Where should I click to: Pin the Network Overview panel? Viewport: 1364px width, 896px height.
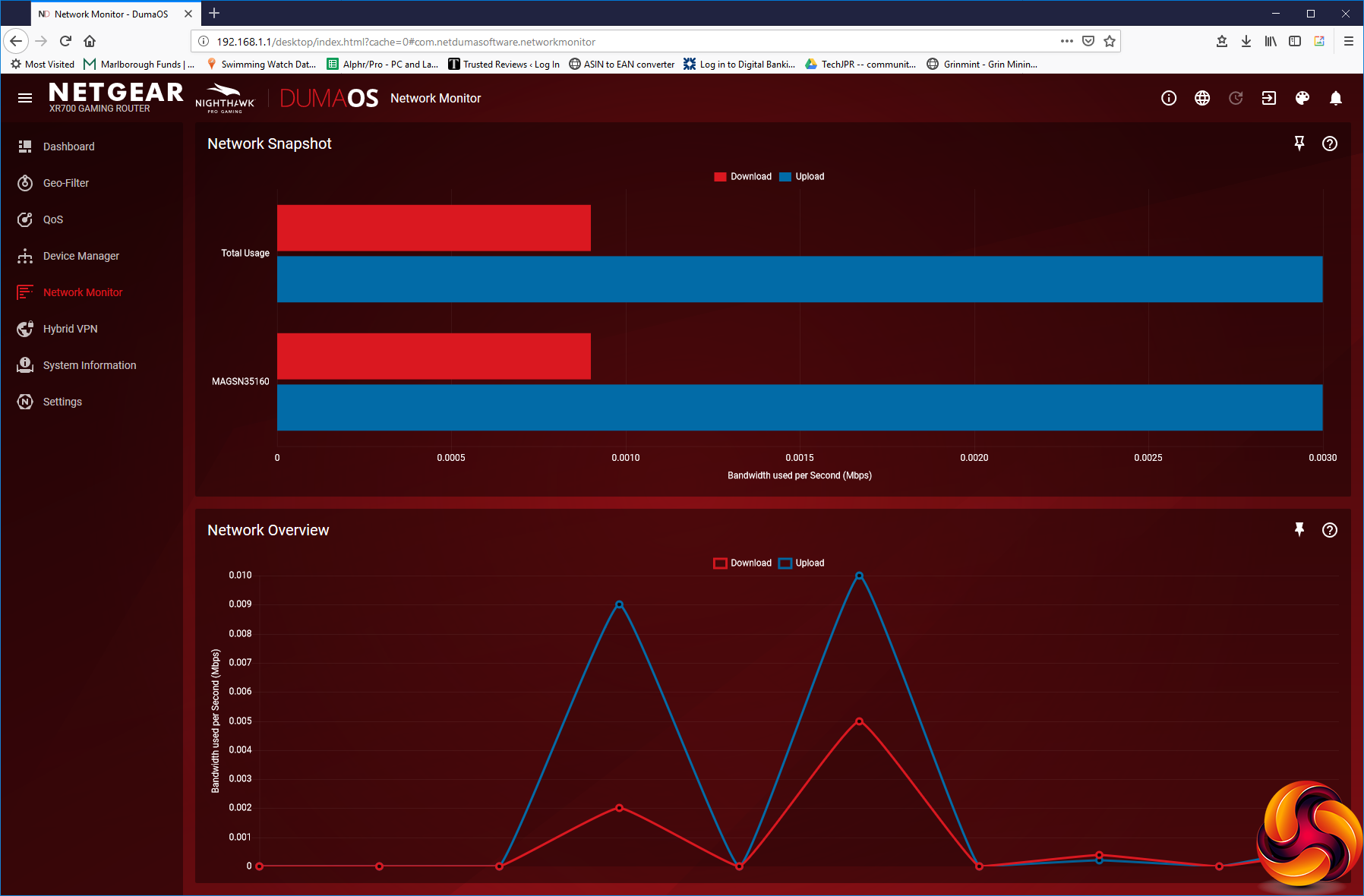(x=1299, y=530)
